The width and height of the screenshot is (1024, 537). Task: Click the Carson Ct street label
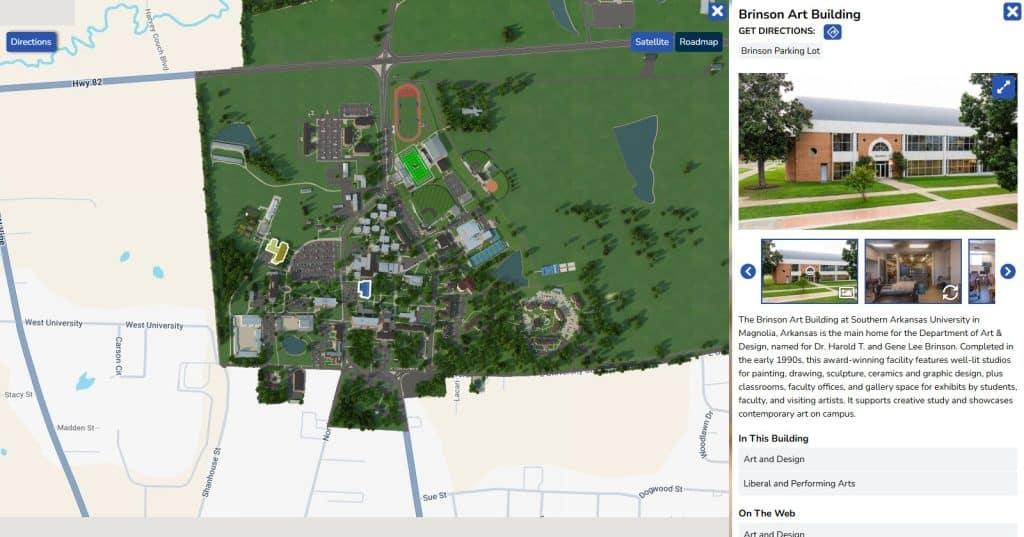(x=119, y=356)
